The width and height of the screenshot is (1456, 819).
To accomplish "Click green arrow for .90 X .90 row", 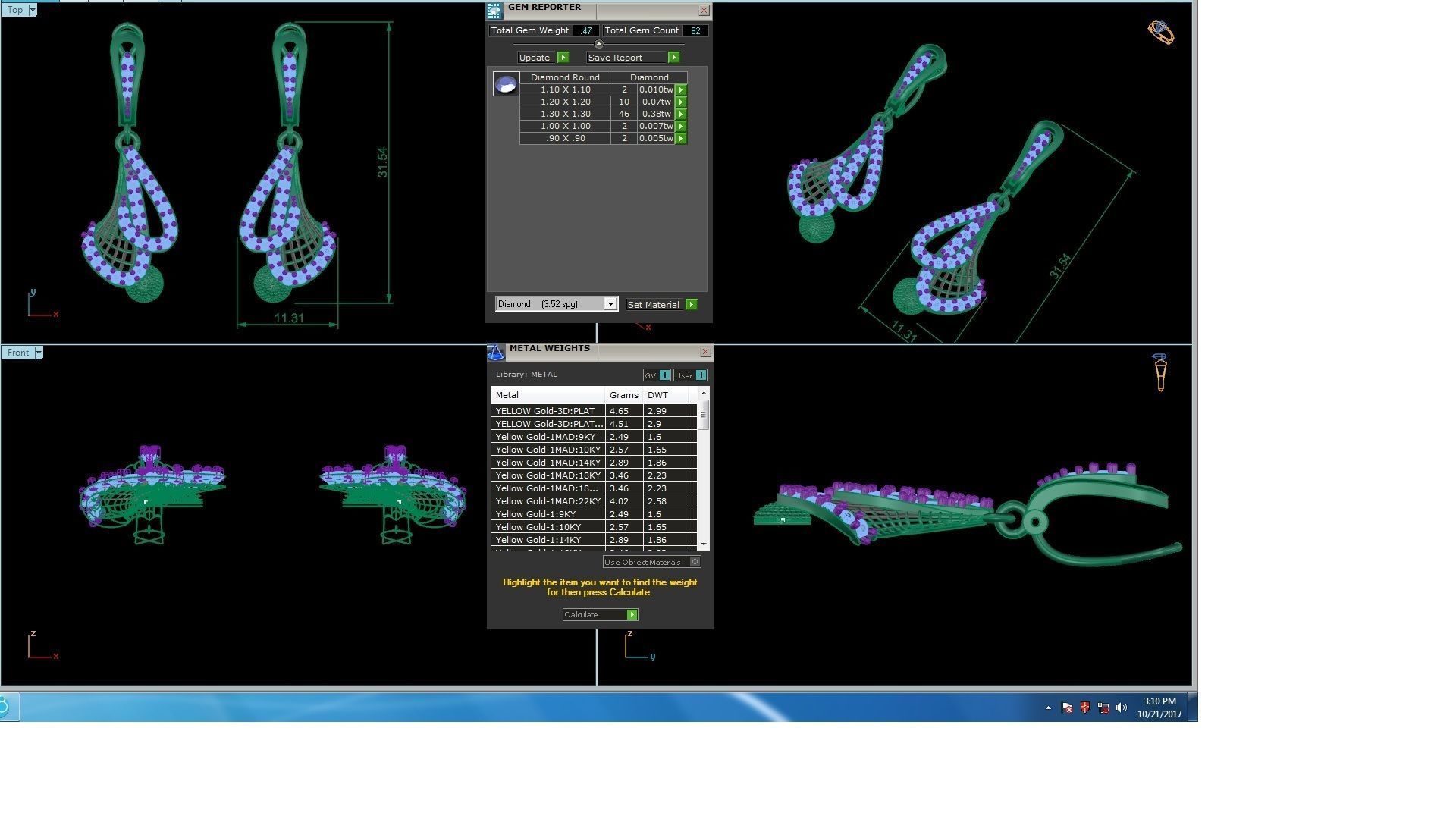I will [x=681, y=139].
